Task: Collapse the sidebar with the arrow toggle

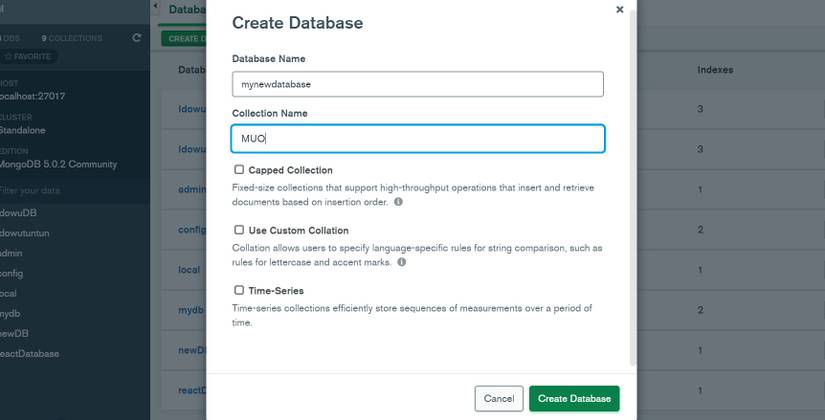Action: pyautogui.click(x=156, y=7)
